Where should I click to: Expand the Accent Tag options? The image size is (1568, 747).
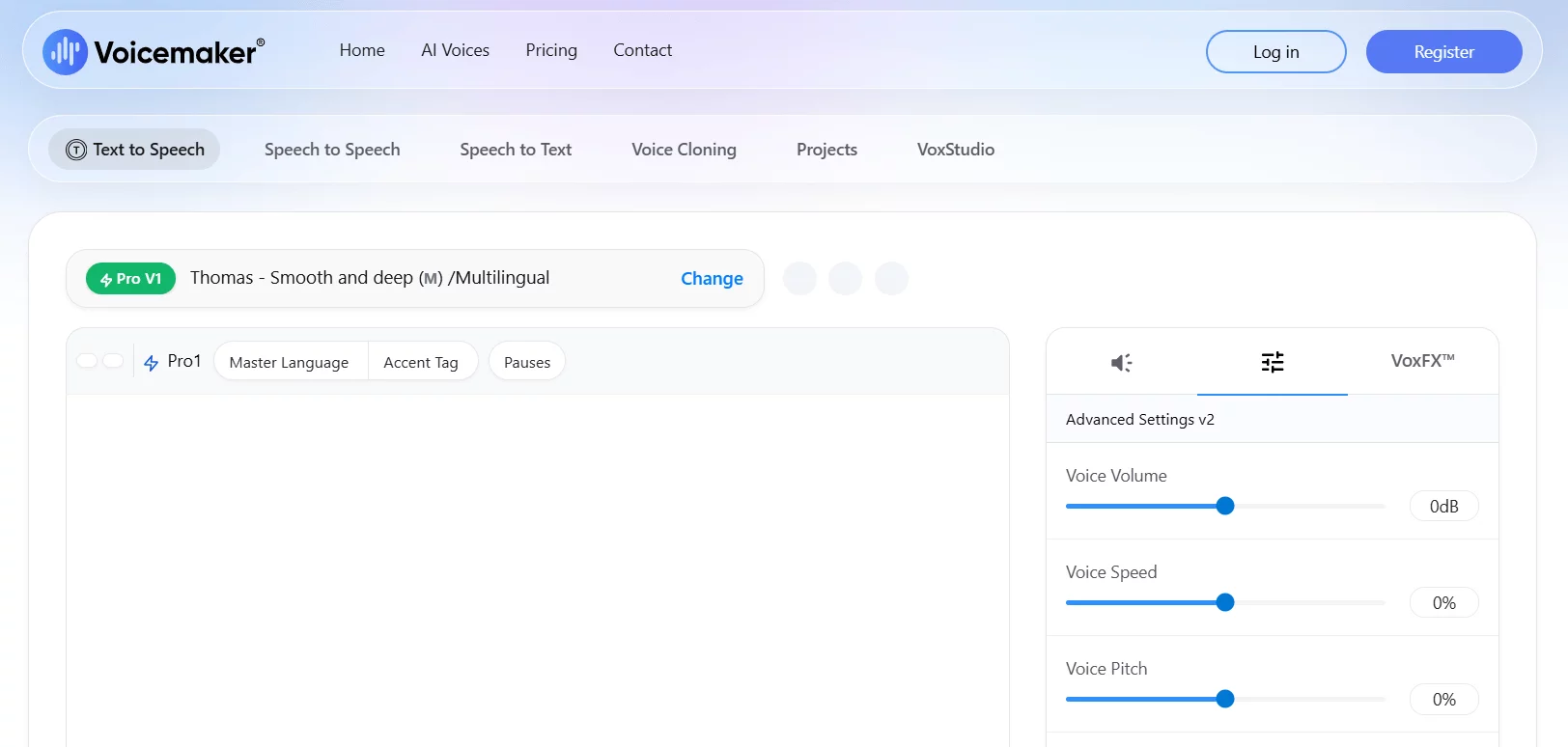421,363
